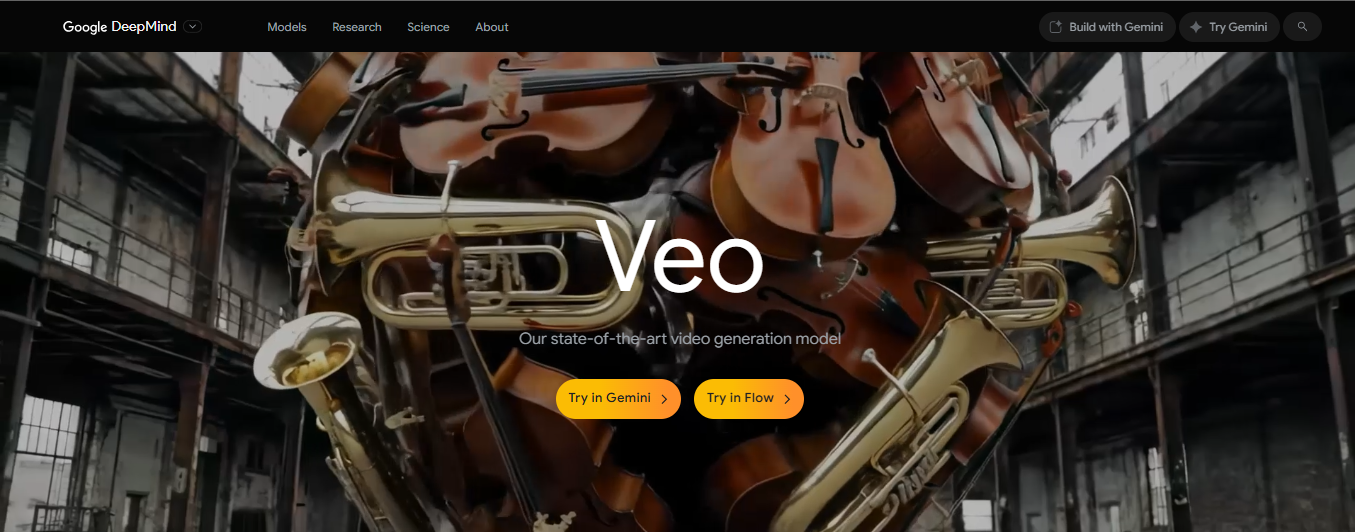Open the Models navigation menu
1355x532 pixels.
pyautogui.click(x=287, y=27)
